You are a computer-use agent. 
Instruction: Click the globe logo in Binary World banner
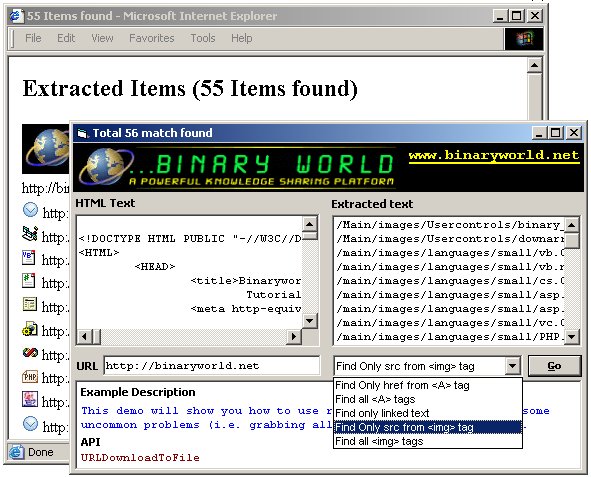105,167
